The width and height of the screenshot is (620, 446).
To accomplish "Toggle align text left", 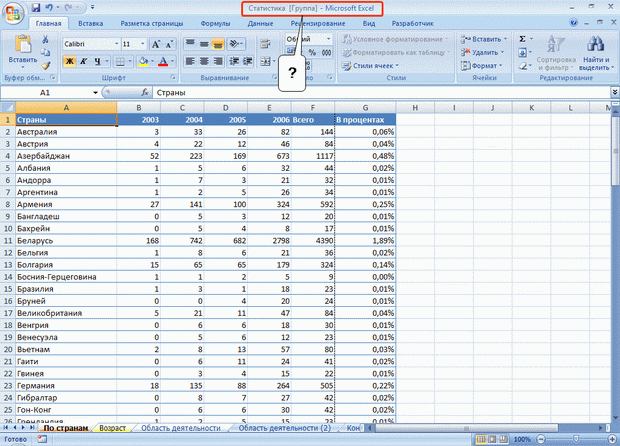I will pos(190,61).
